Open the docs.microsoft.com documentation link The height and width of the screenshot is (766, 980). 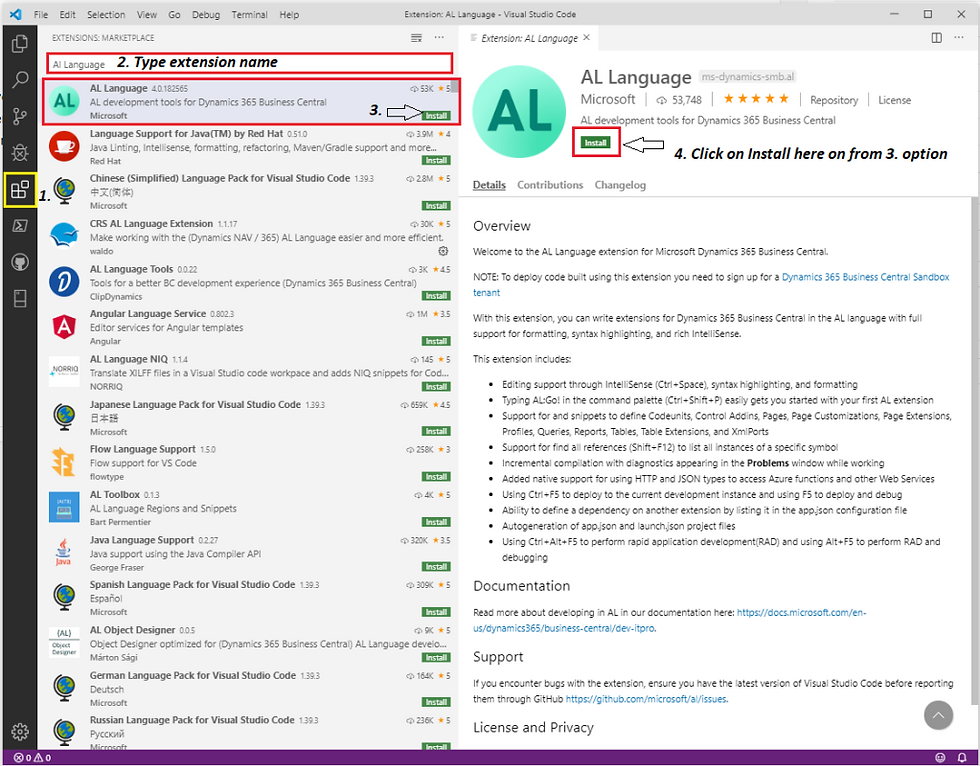pos(801,613)
